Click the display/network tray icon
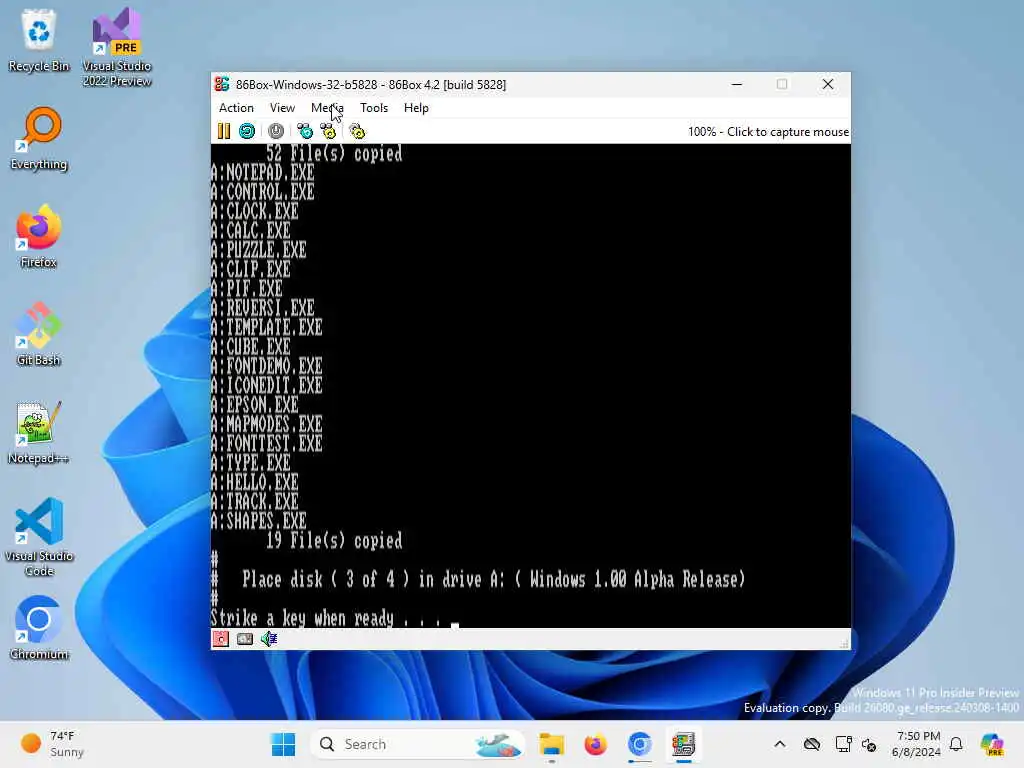1024x768 pixels. pos(843,744)
